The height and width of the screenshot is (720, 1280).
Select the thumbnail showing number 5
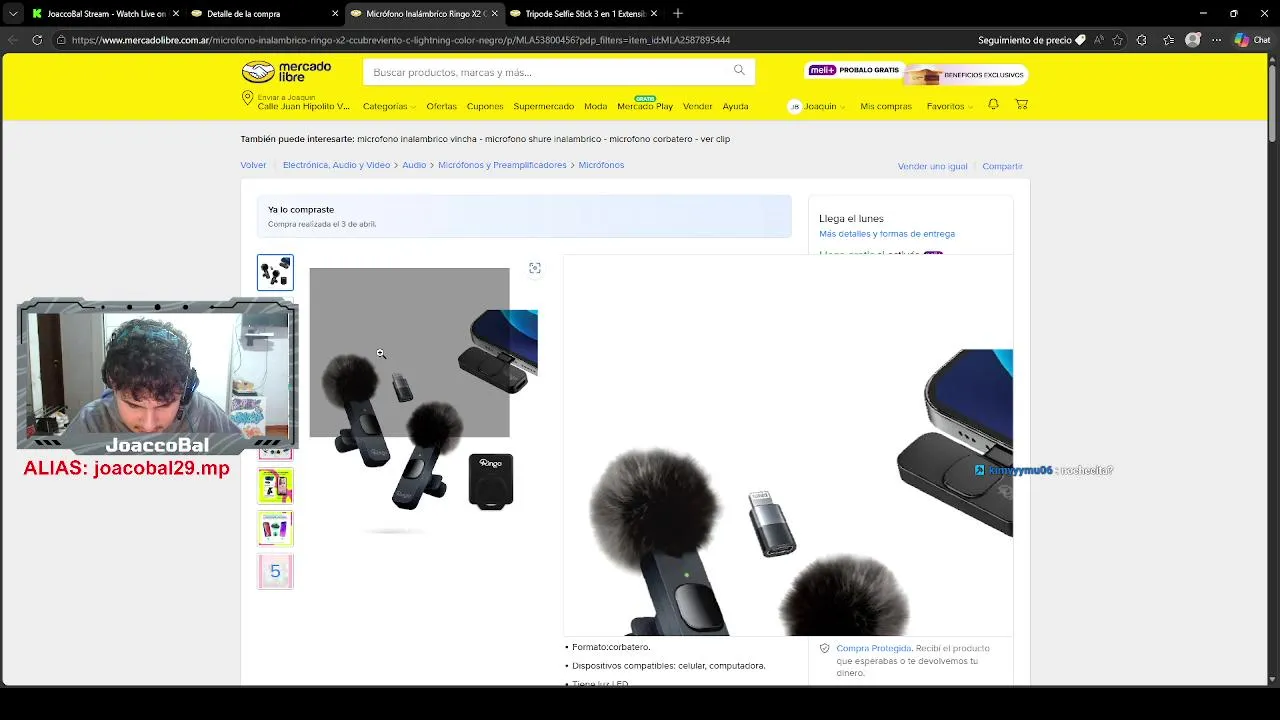point(275,571)
